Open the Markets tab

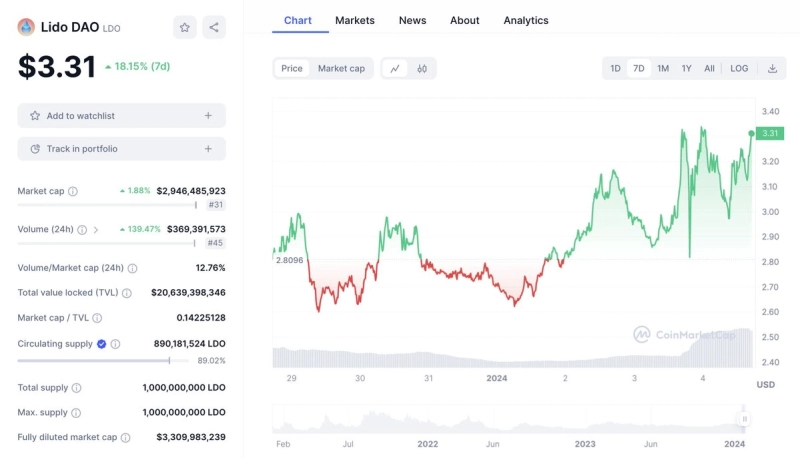[355, 20]
